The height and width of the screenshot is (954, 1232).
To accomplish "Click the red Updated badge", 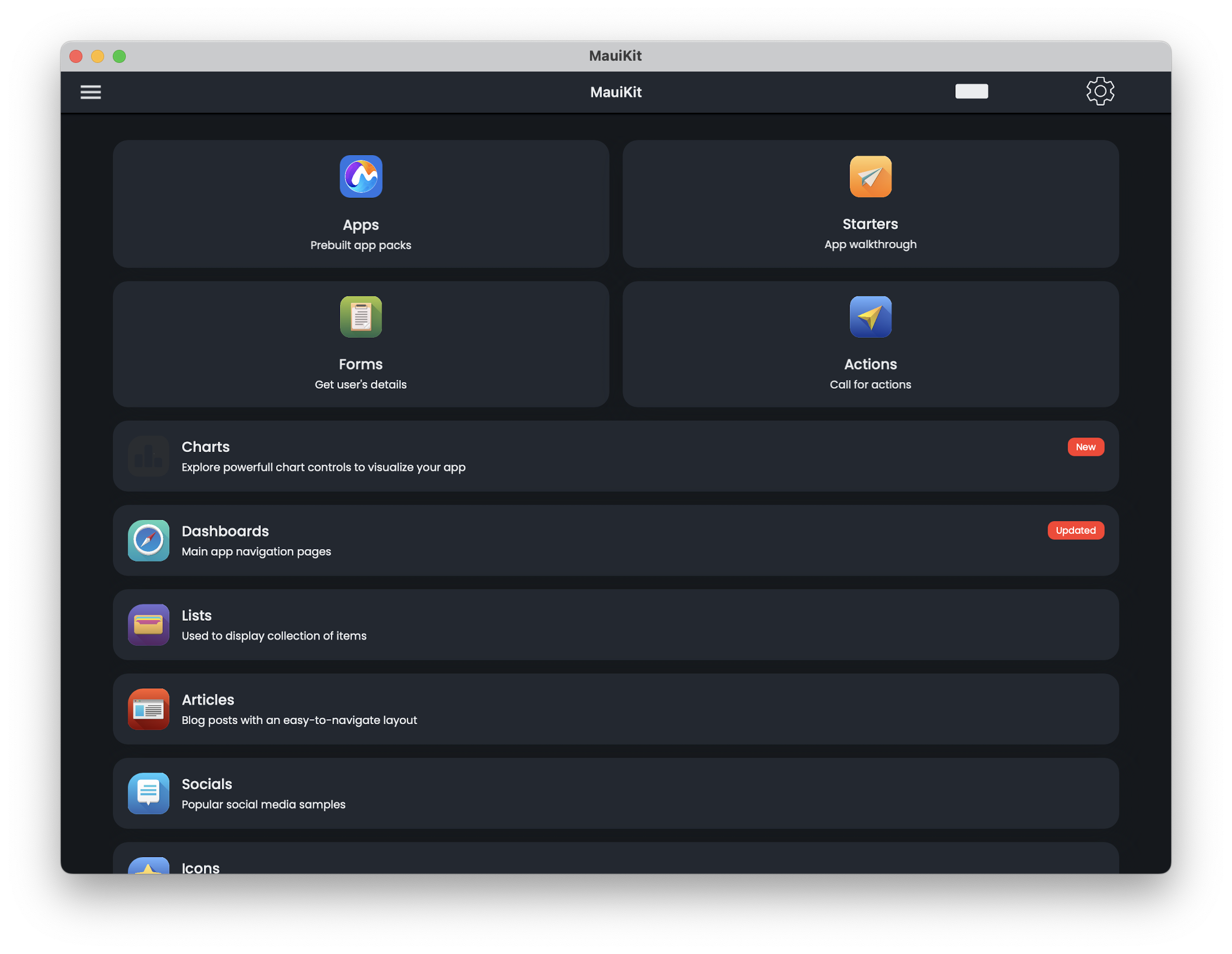I will coord(1075,531).
